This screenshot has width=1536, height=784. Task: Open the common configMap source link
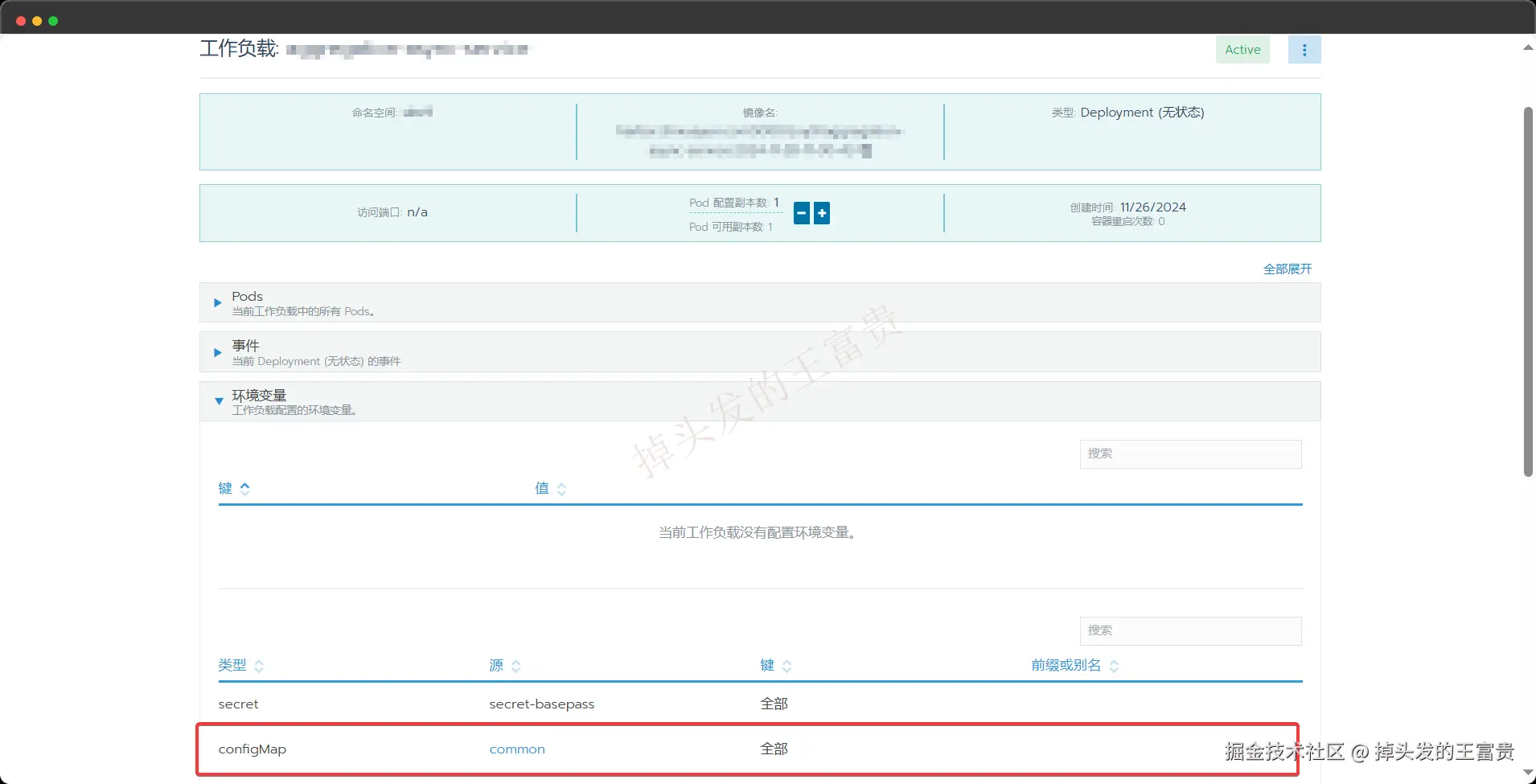[517, 749]
